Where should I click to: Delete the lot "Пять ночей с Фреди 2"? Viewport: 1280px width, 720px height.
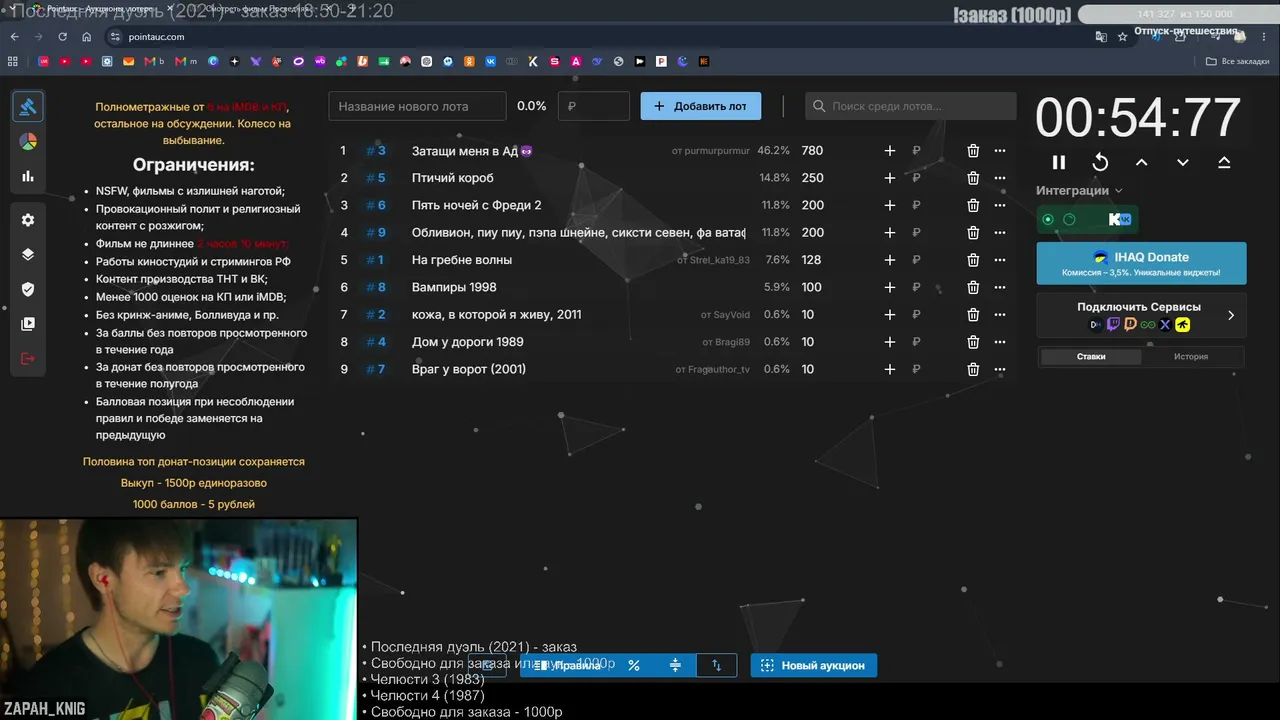tap(973, 205)
